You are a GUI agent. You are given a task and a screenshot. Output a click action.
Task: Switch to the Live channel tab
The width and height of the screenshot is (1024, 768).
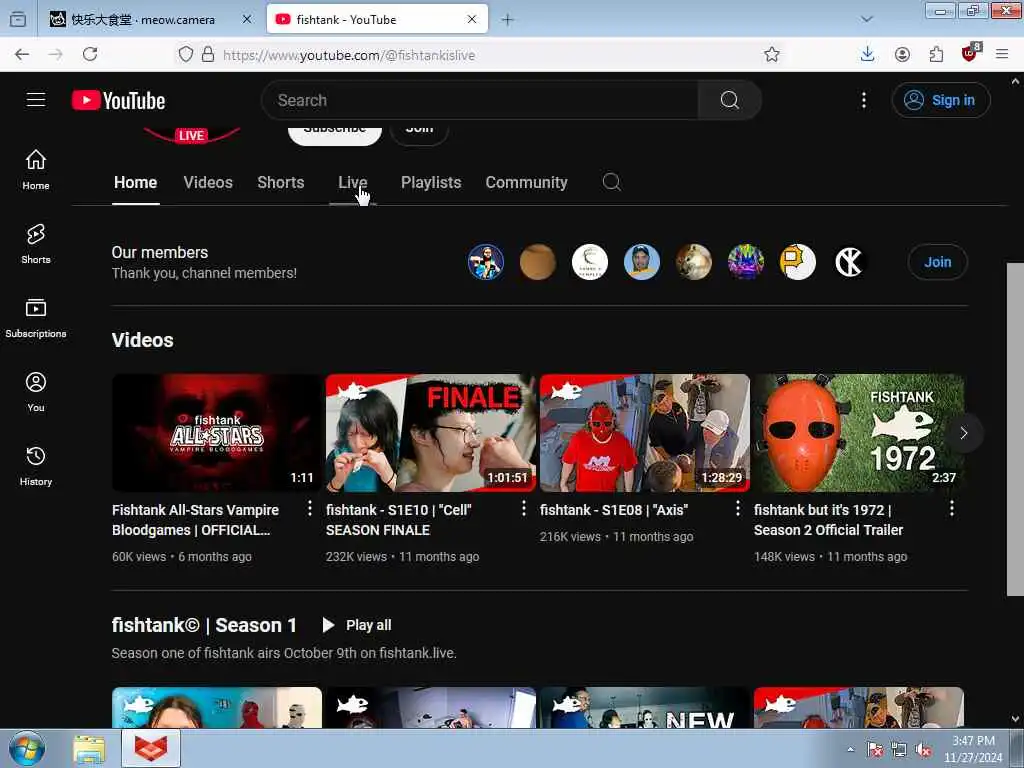pyautogui.click(x=353, y=182)
